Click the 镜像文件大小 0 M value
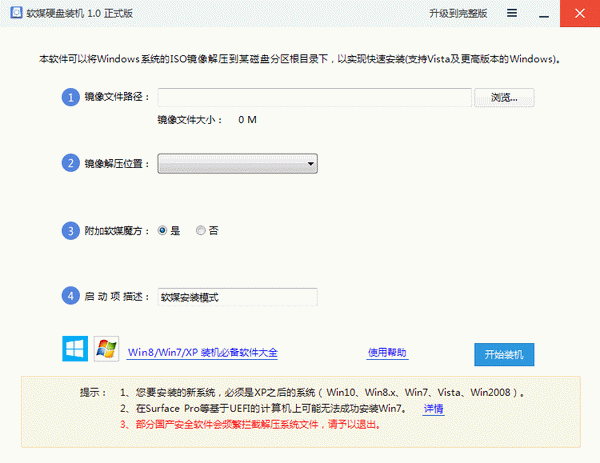Image resolution: width=600 pixels, height=463 pixels. click(247, 120)
